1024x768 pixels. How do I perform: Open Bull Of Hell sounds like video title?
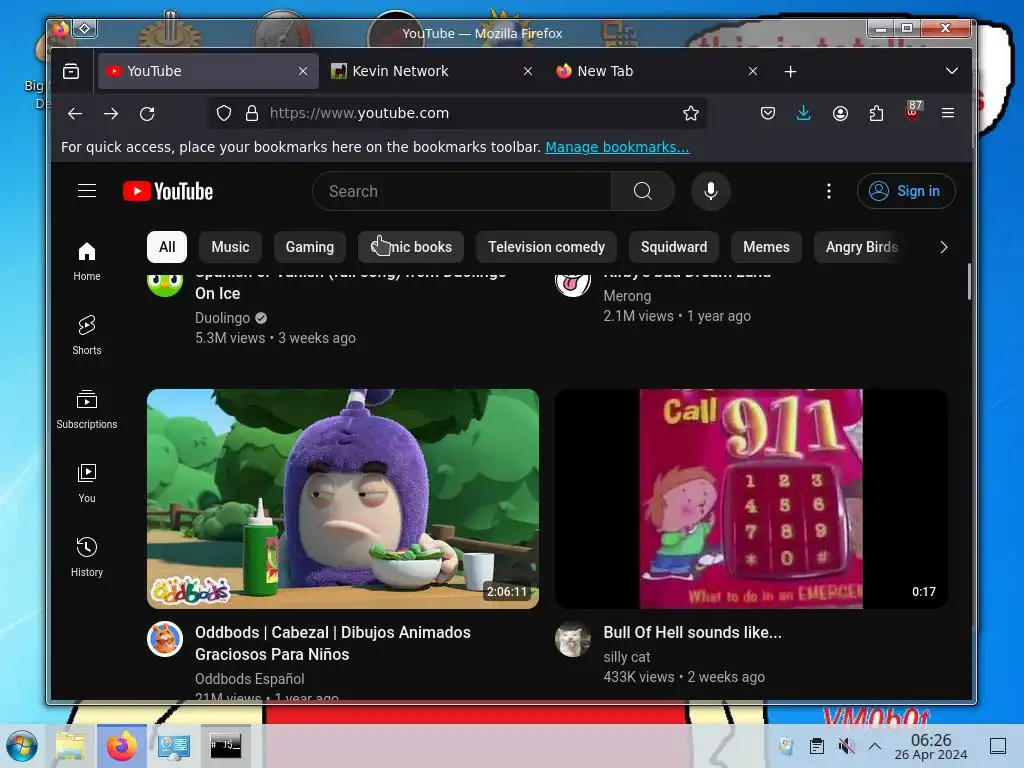pyautogui.click(x=692, y=632)
